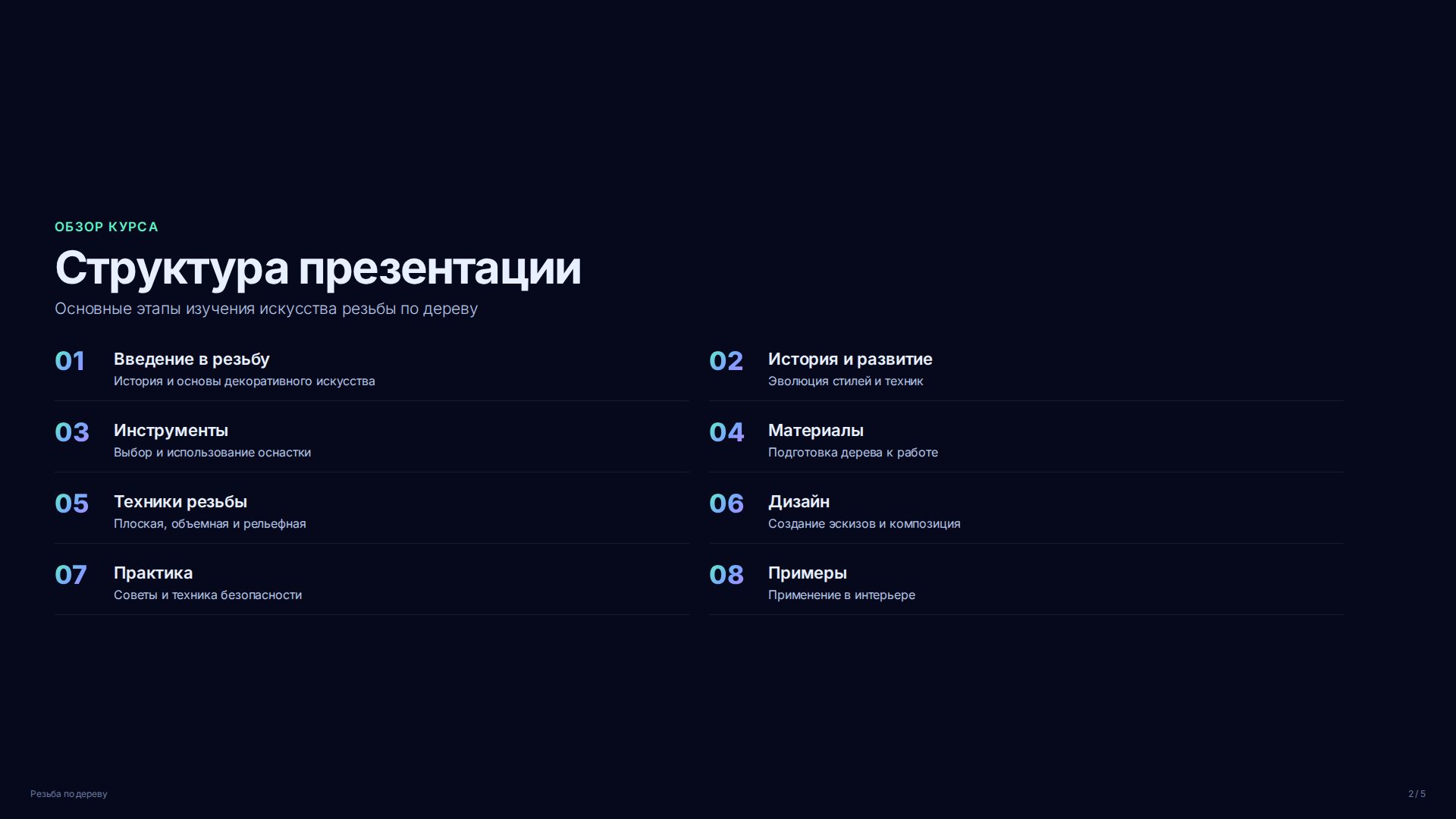Click the number 05

(x=72, y=504)
